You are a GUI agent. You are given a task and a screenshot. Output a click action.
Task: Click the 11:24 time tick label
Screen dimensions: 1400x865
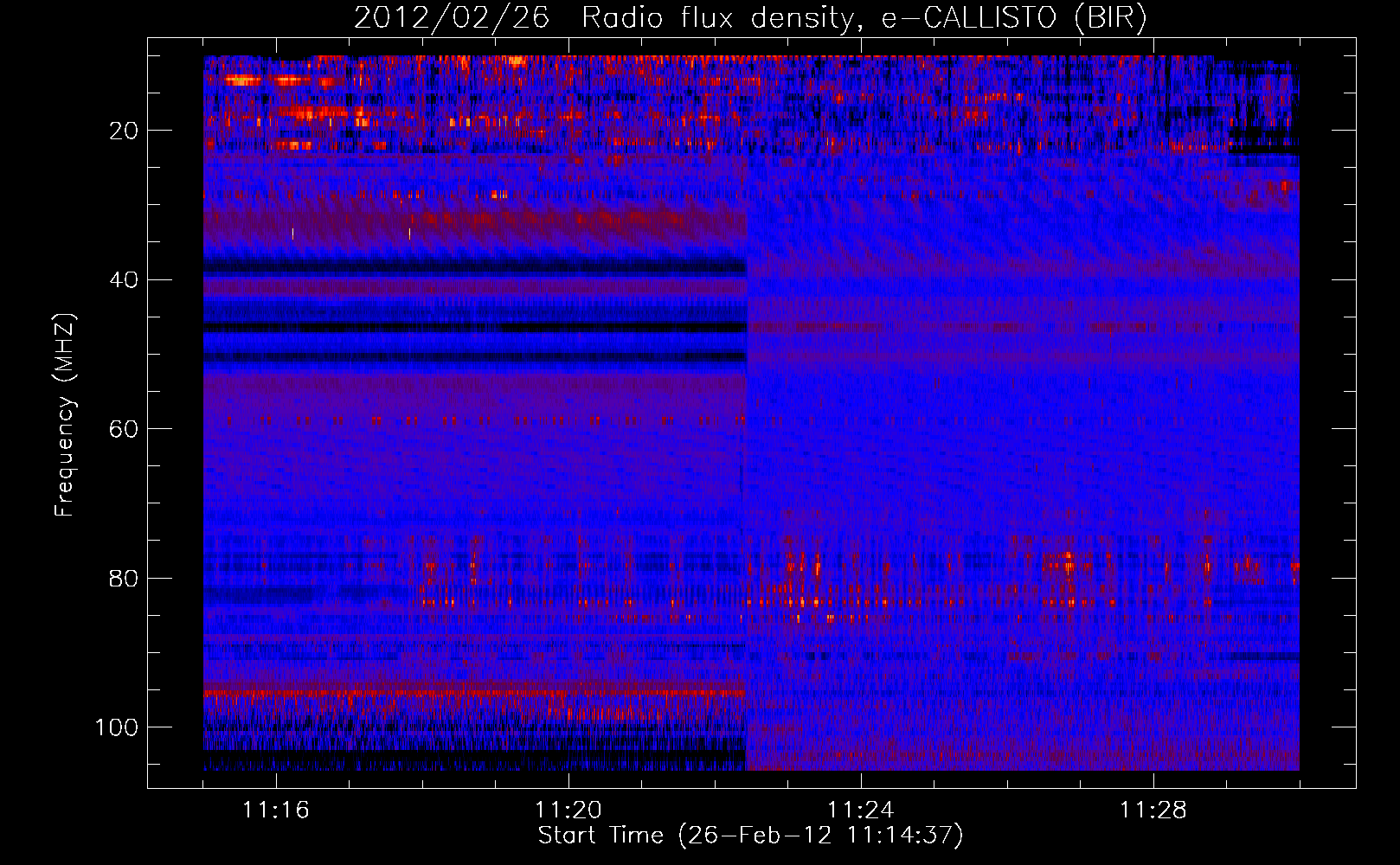coord(861,811)
